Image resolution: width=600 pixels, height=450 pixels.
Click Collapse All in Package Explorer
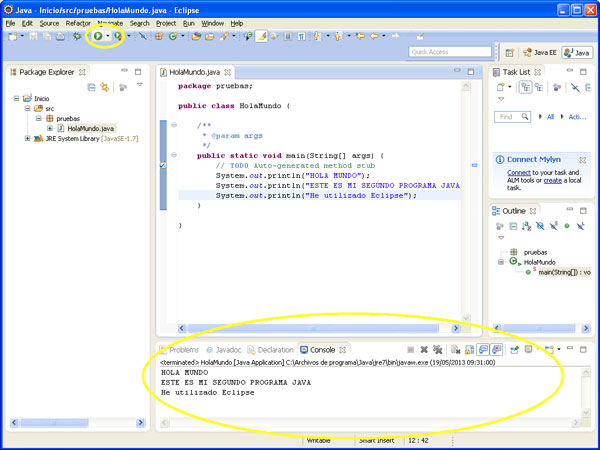click(91, 88)
